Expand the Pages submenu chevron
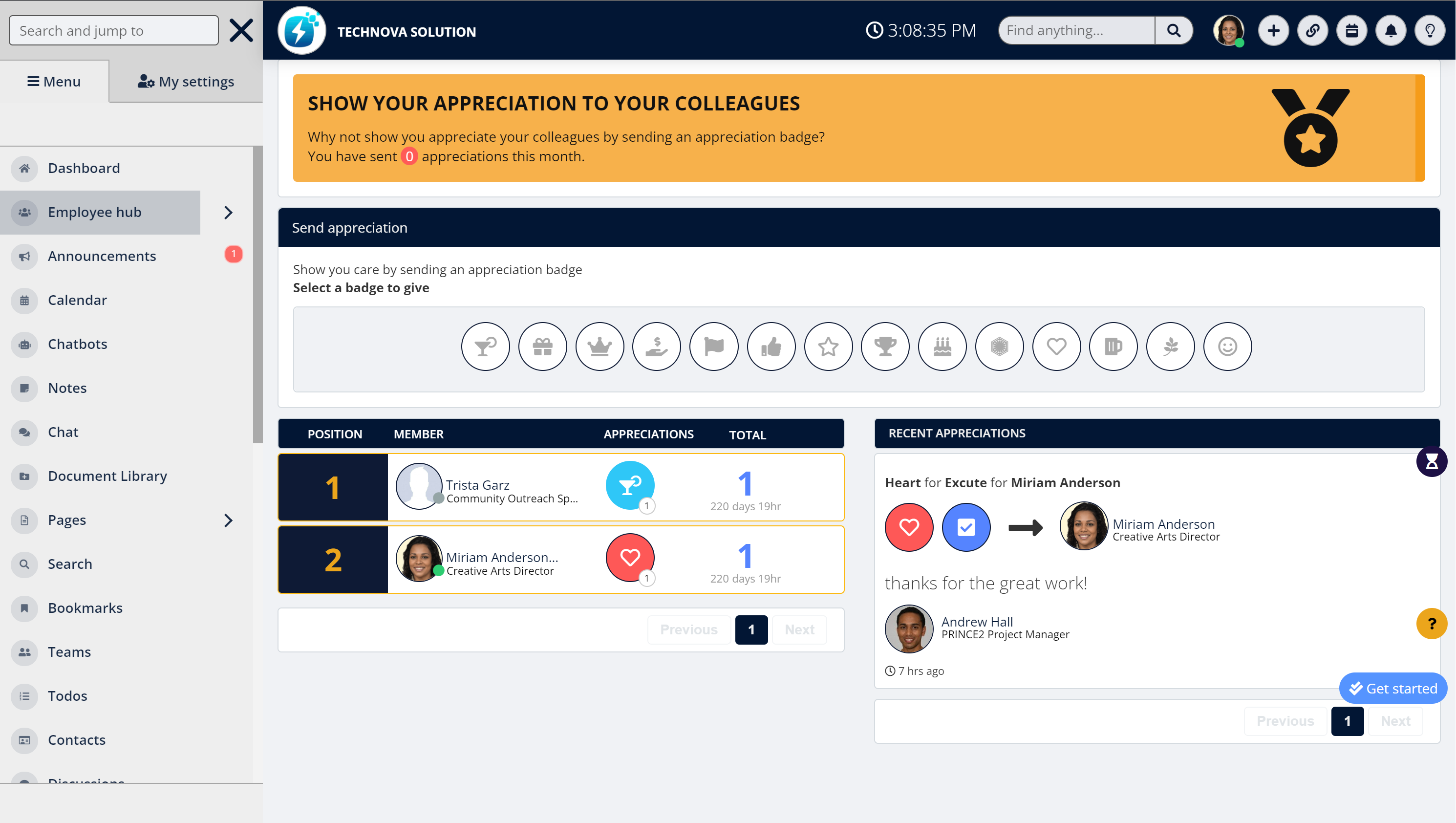Viewport: 1456px width, 823px height. [228, 520]
